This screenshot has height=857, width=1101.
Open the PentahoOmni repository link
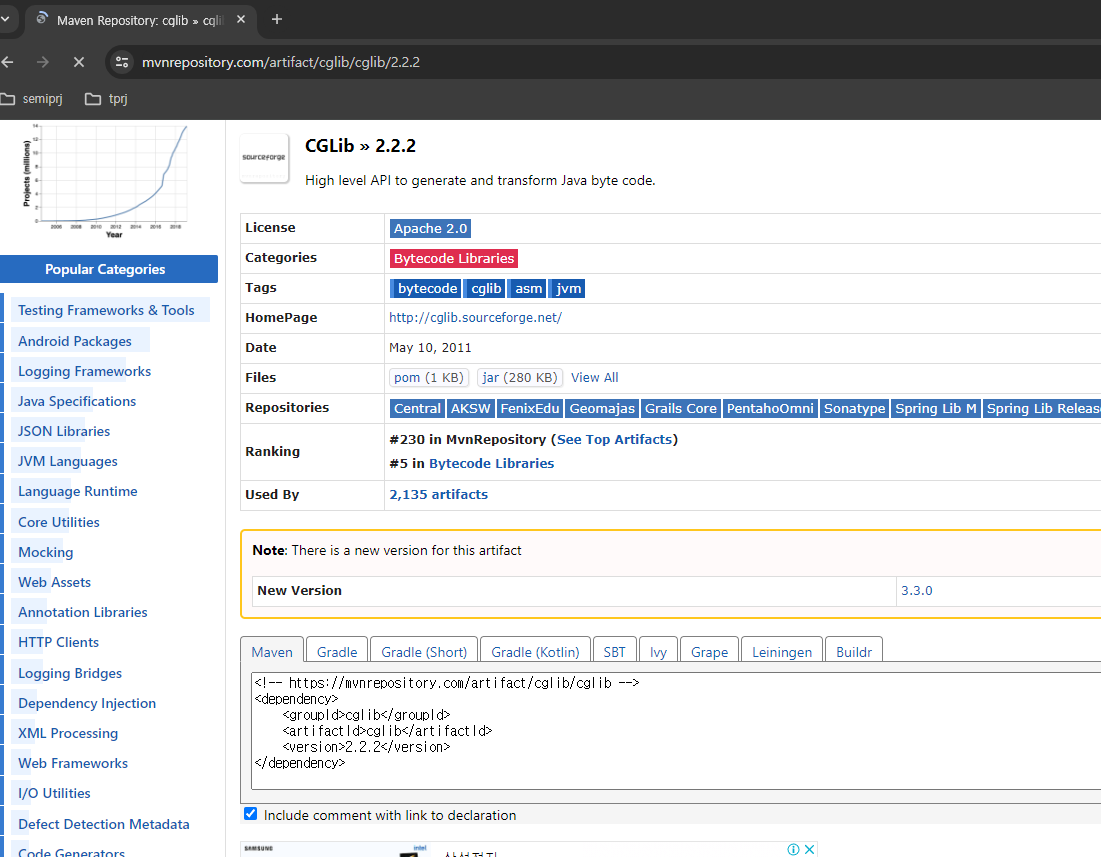tap(770, 408)
